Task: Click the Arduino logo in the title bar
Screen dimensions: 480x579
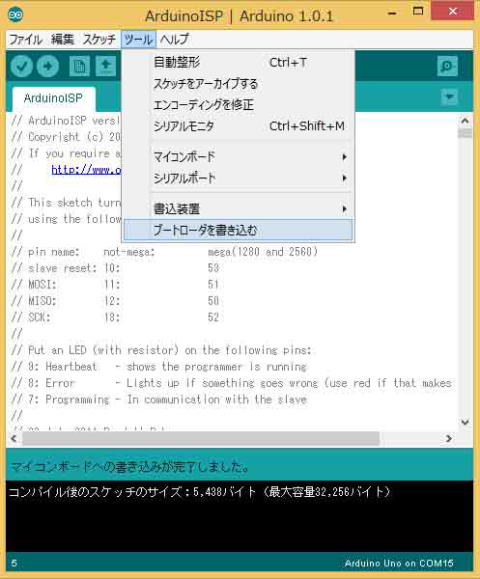Action: click(16, 14)
